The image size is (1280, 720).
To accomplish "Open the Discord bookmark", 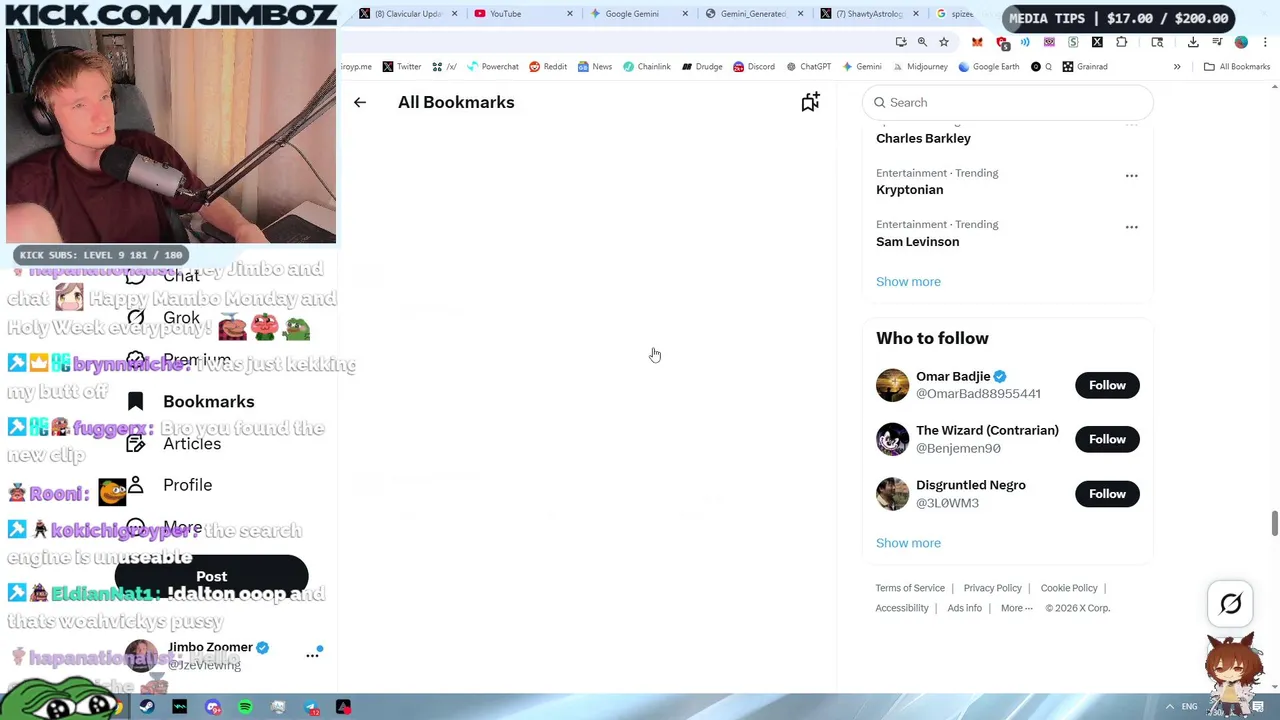I will (x=754, y=67).
